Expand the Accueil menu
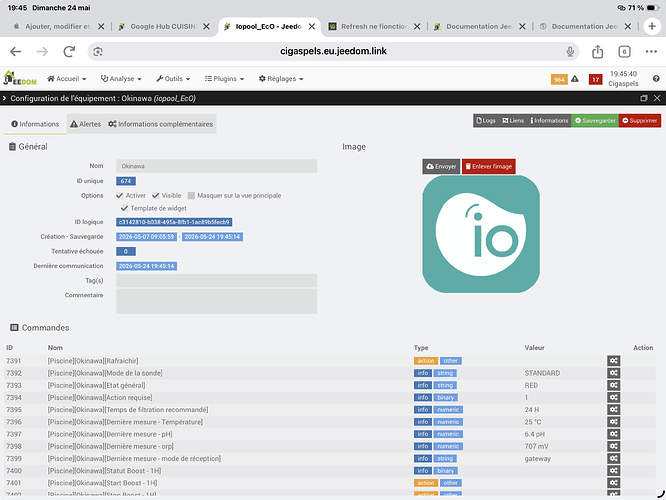This screenshot has height=500, width=666. click(67, 79)
